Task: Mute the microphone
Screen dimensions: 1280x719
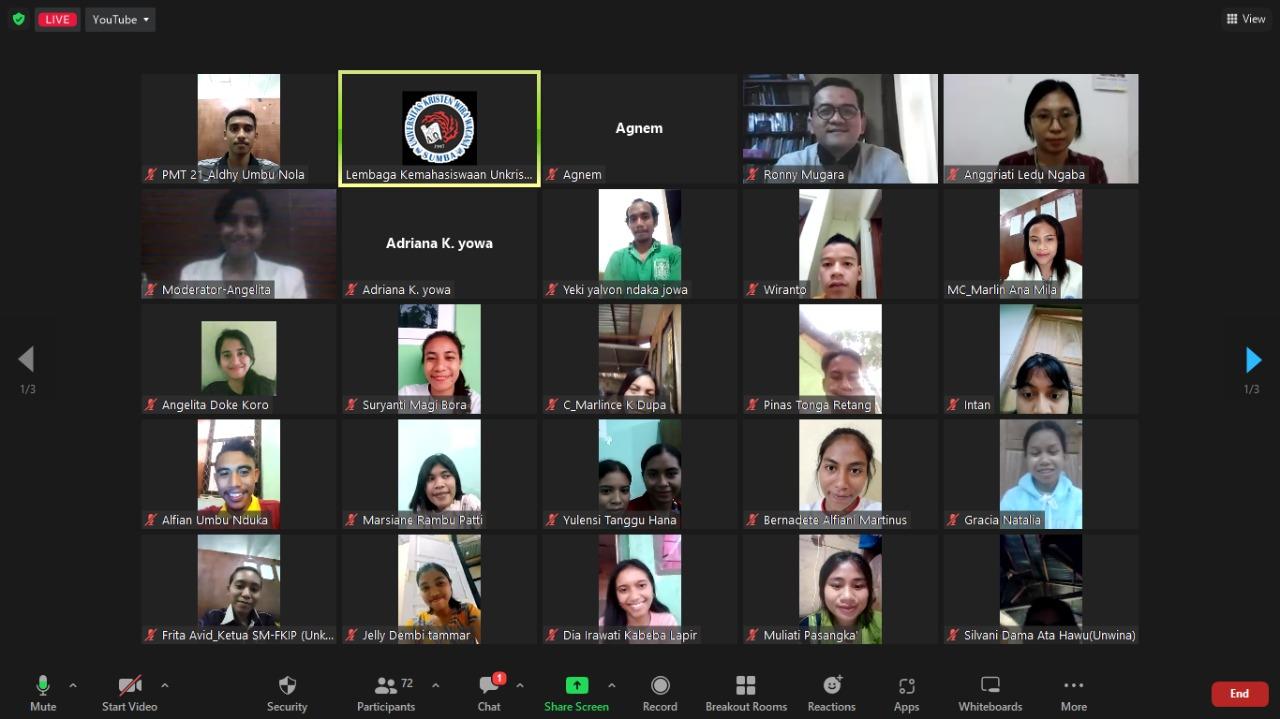Action: coord(43,693)
